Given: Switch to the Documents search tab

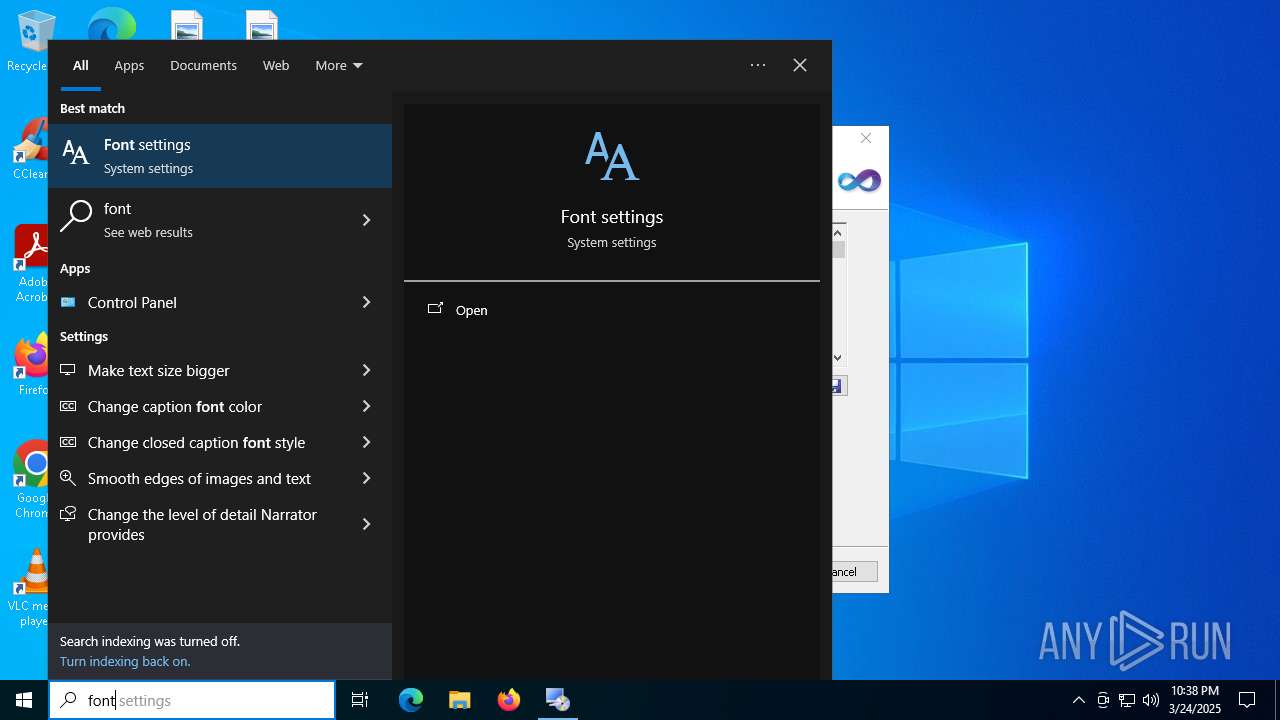Looking at the screenshot, I should point(203,65).
